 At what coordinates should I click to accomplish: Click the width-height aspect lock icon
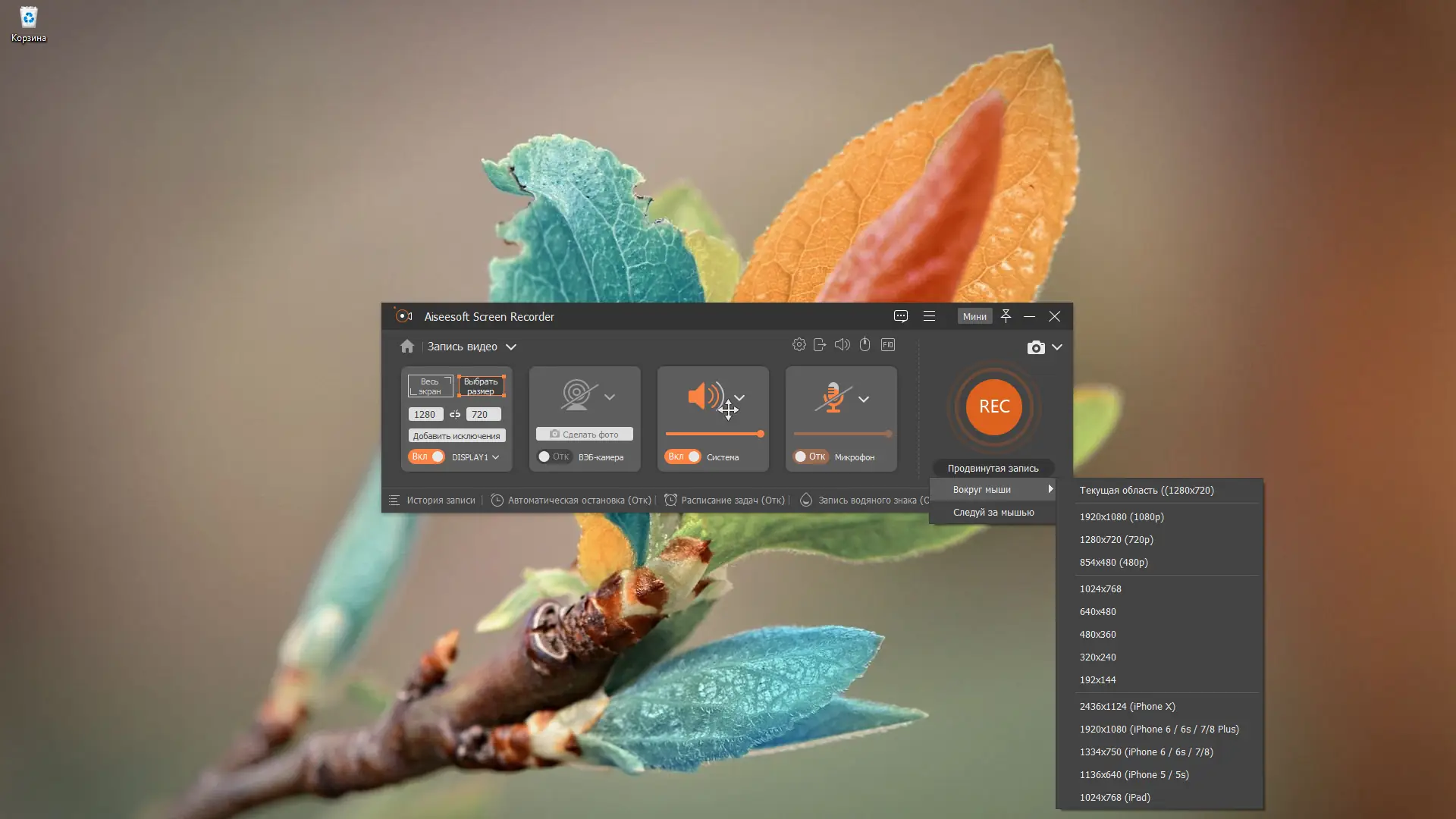coord(455,415)
